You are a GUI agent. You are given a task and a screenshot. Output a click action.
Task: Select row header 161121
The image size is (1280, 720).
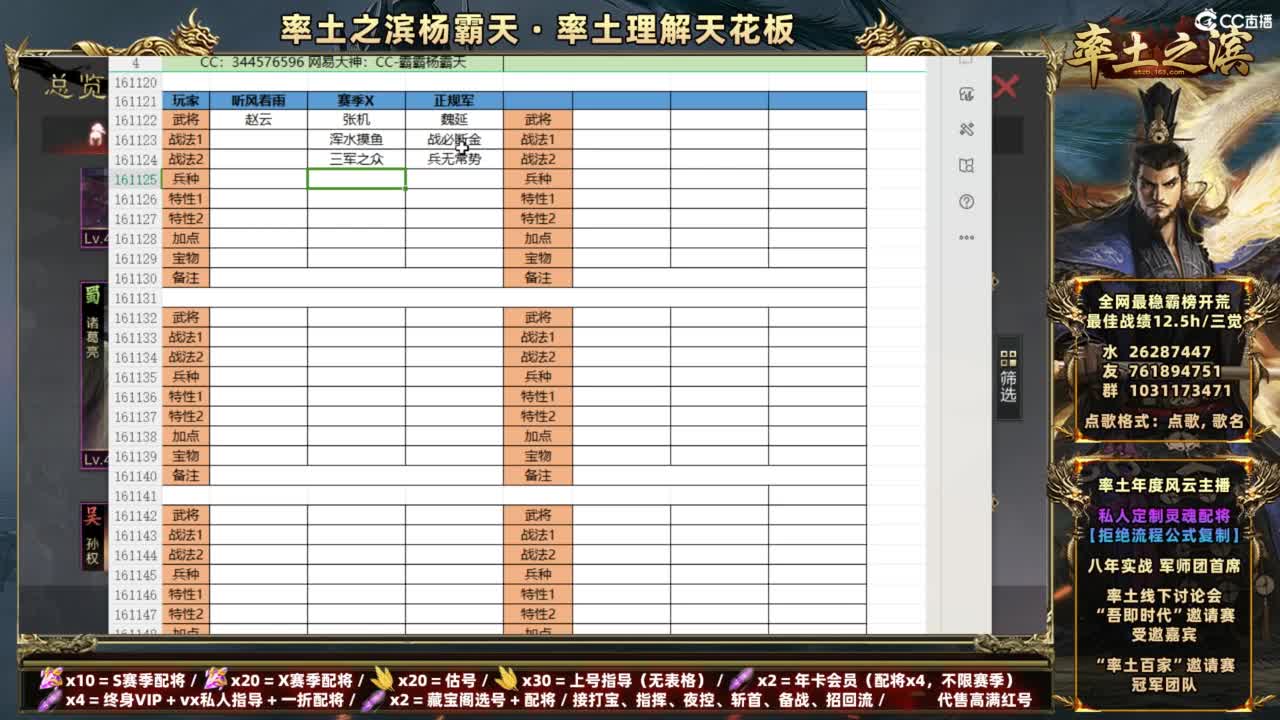pyautogui.click(x=135, y=101)
